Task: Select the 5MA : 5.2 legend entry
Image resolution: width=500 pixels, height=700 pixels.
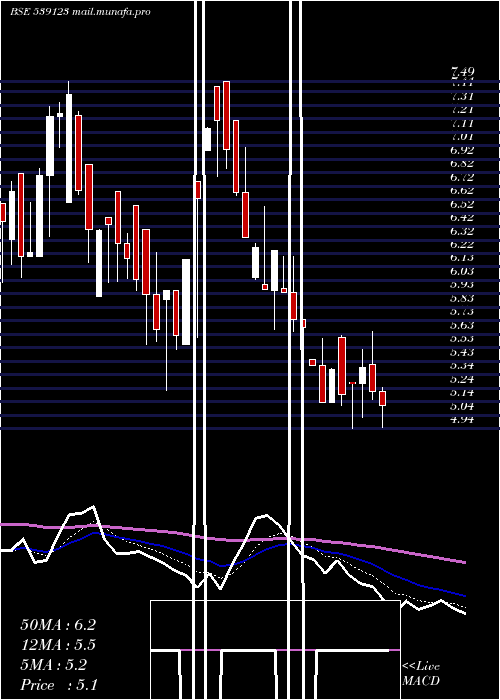Action: (54, 665)
